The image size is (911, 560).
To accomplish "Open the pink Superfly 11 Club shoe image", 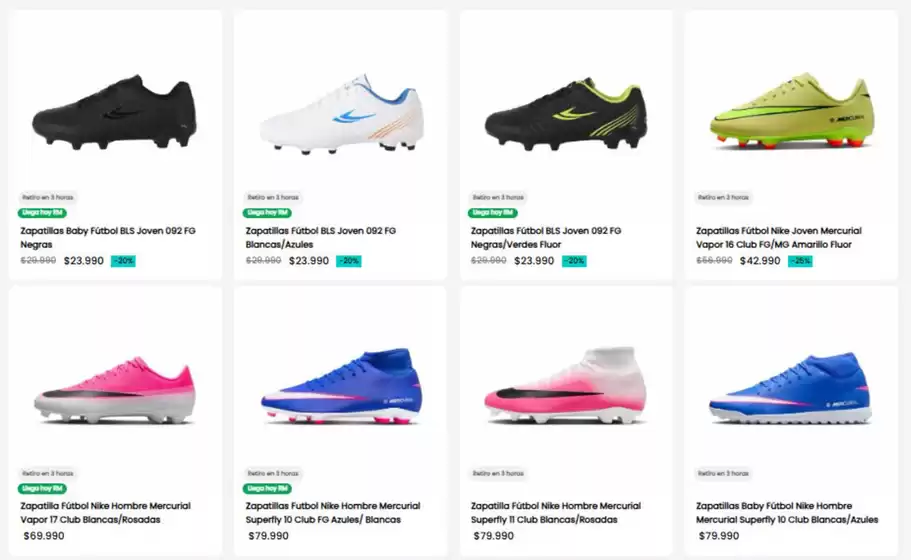I will coord(566,386).
